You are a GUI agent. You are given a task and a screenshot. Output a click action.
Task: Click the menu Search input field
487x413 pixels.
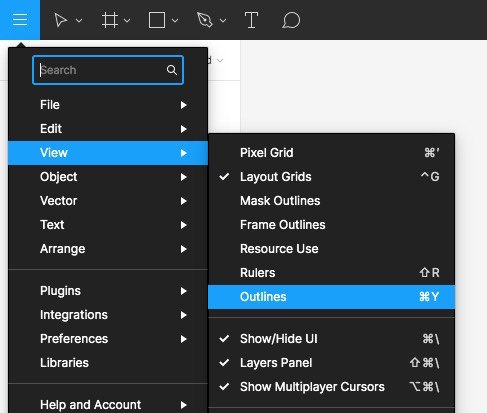pos(108,70)
